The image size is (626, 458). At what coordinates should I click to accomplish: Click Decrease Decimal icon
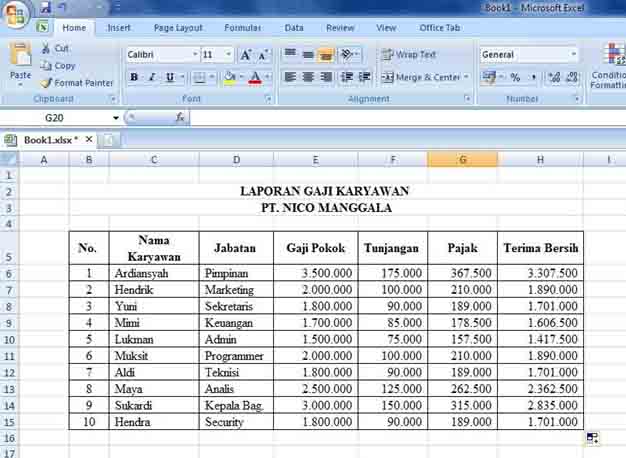pyautogui.click(x=572, y=77)
